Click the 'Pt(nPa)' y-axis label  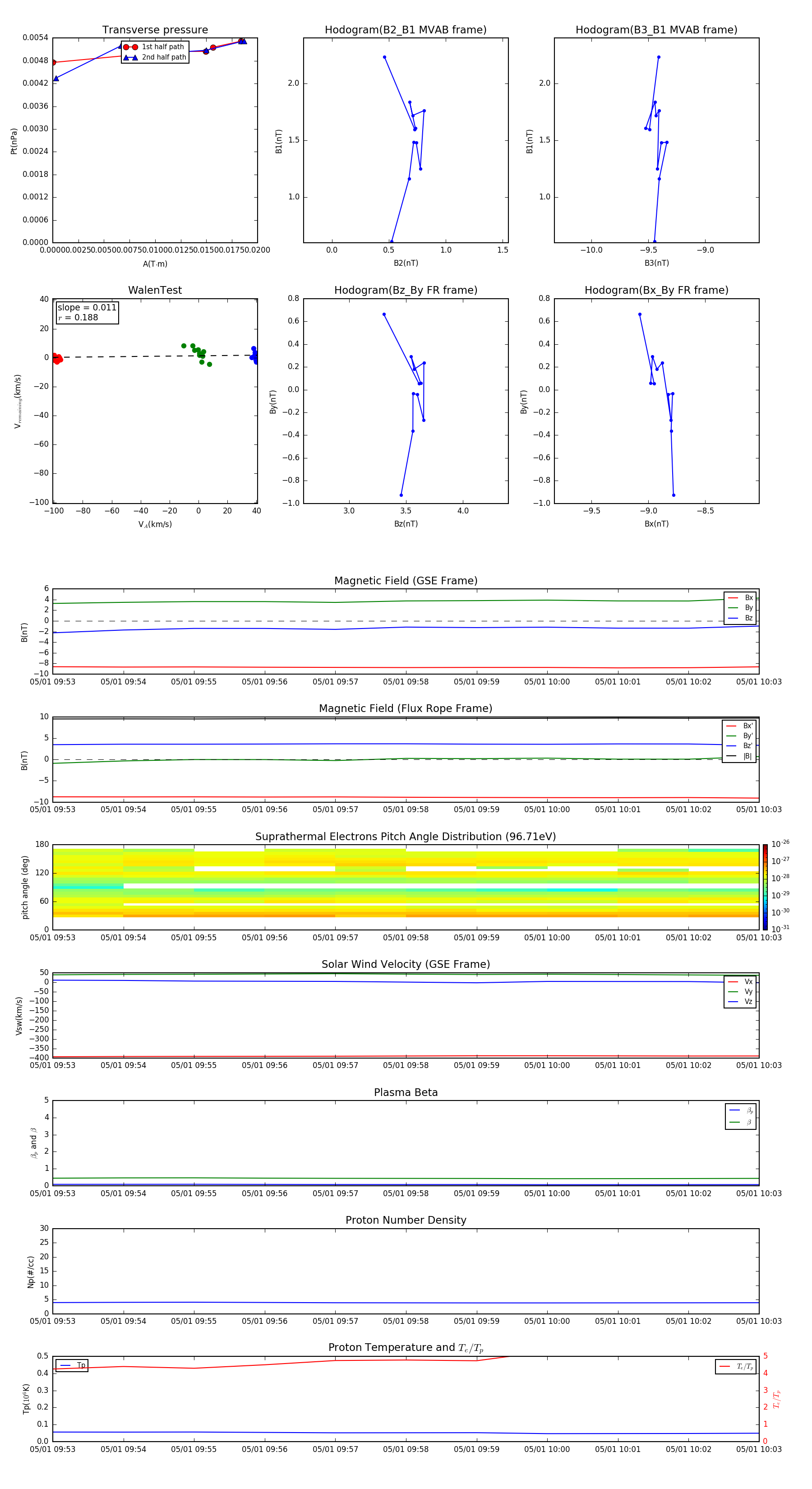pyautogui.click(x=14, y=140)
